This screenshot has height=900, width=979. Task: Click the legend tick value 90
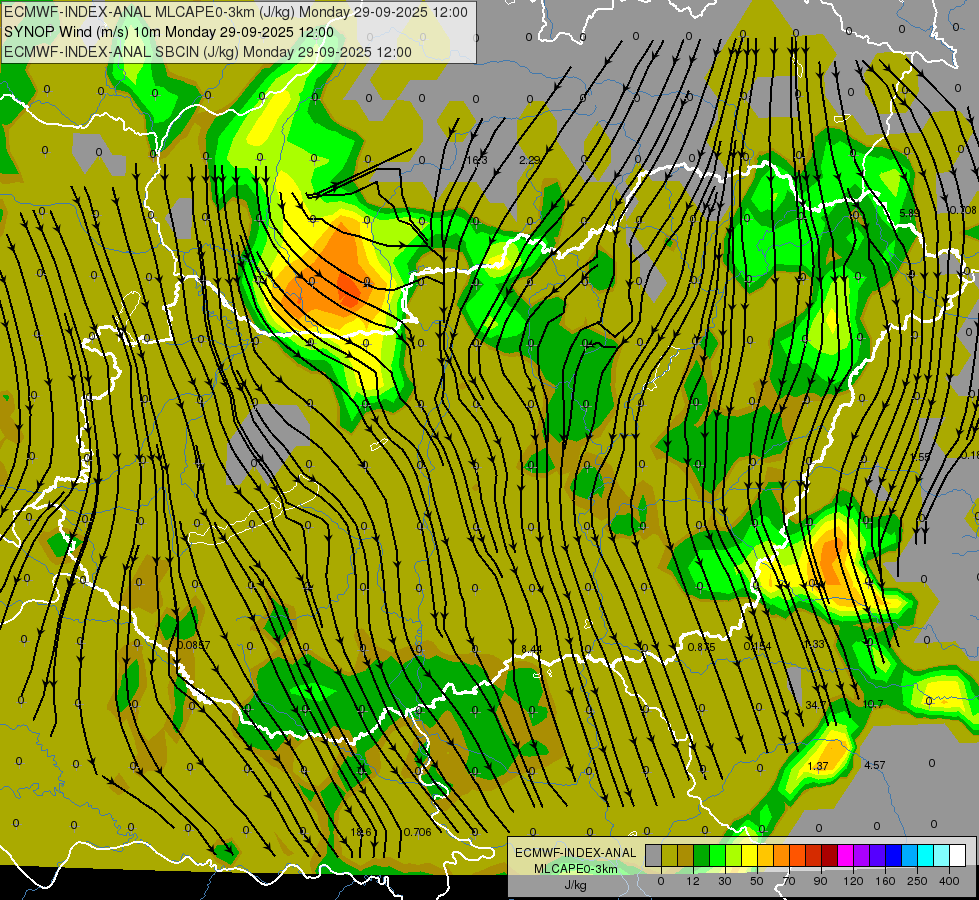tap(820, 881)
